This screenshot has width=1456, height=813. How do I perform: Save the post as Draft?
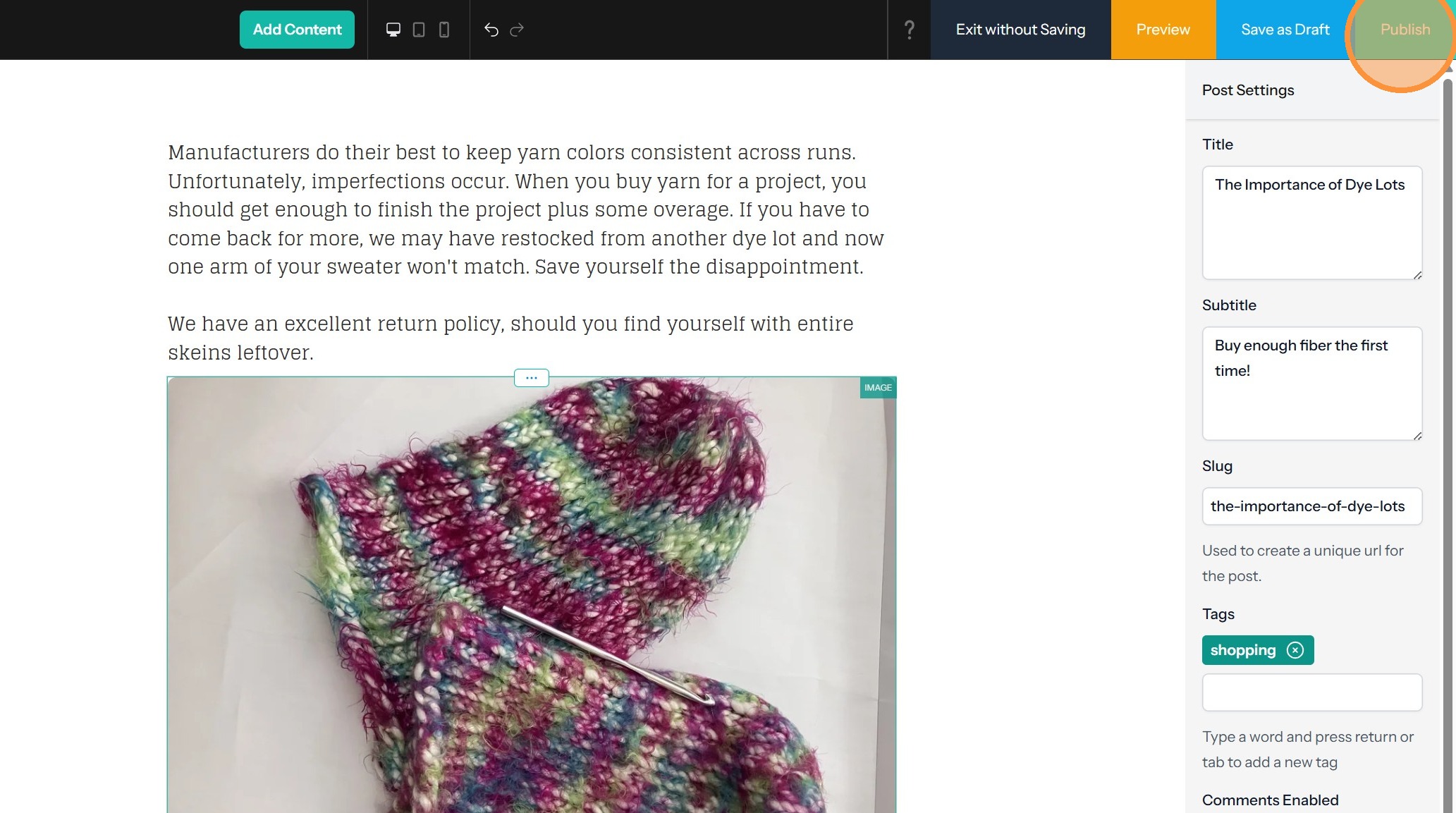1285,30
